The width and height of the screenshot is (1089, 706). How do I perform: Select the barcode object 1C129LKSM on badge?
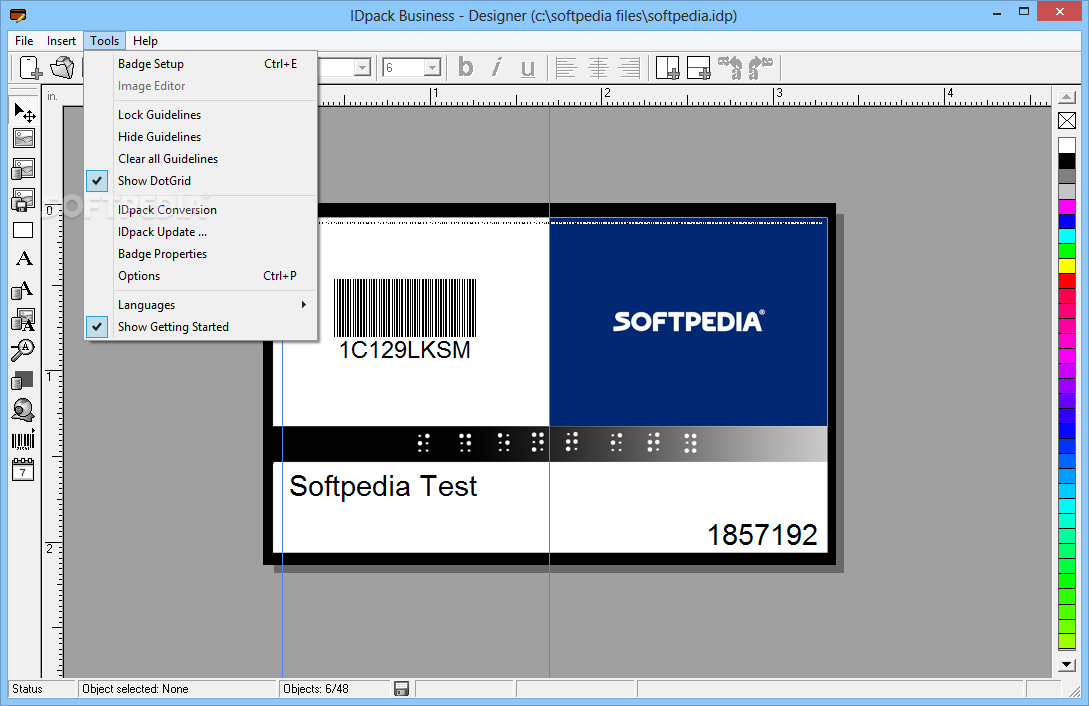[x=405, y=319]
